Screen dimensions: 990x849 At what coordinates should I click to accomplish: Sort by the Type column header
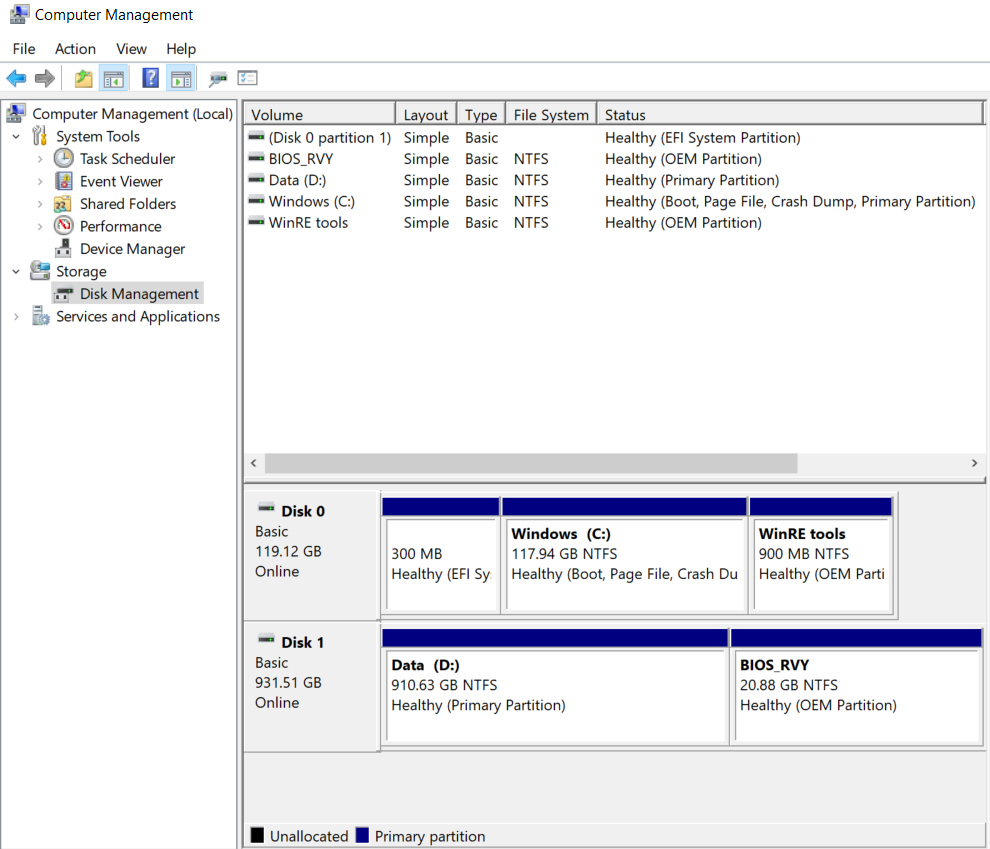click(x=481, y=114)
